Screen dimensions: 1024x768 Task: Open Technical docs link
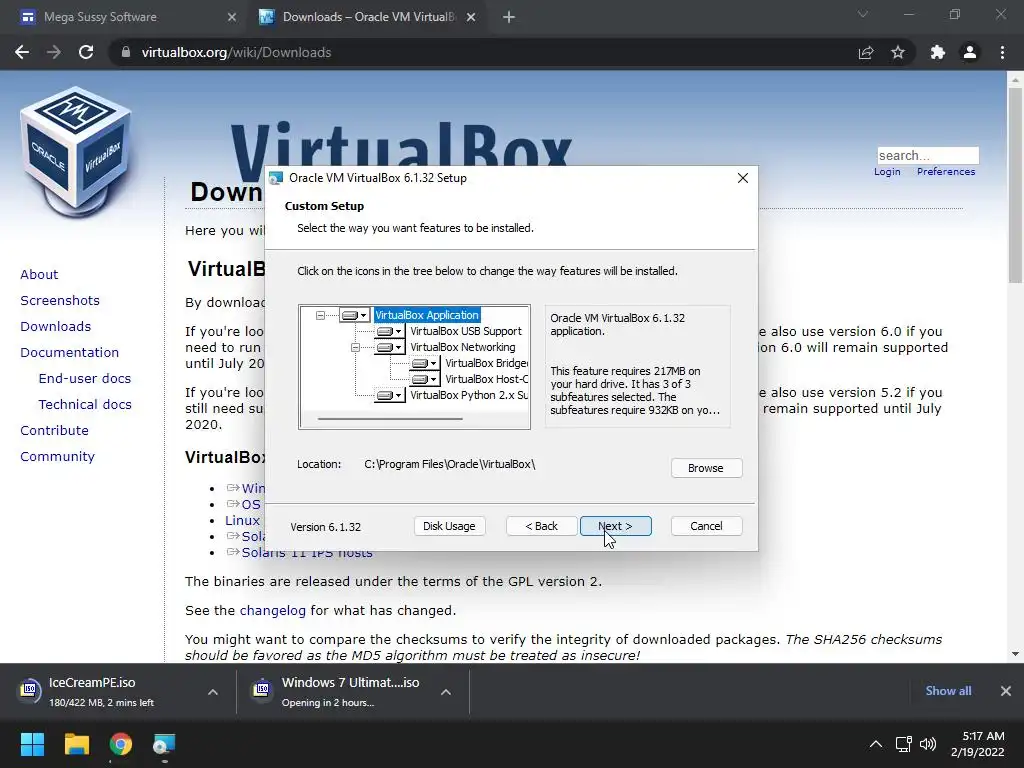(85, 405)
